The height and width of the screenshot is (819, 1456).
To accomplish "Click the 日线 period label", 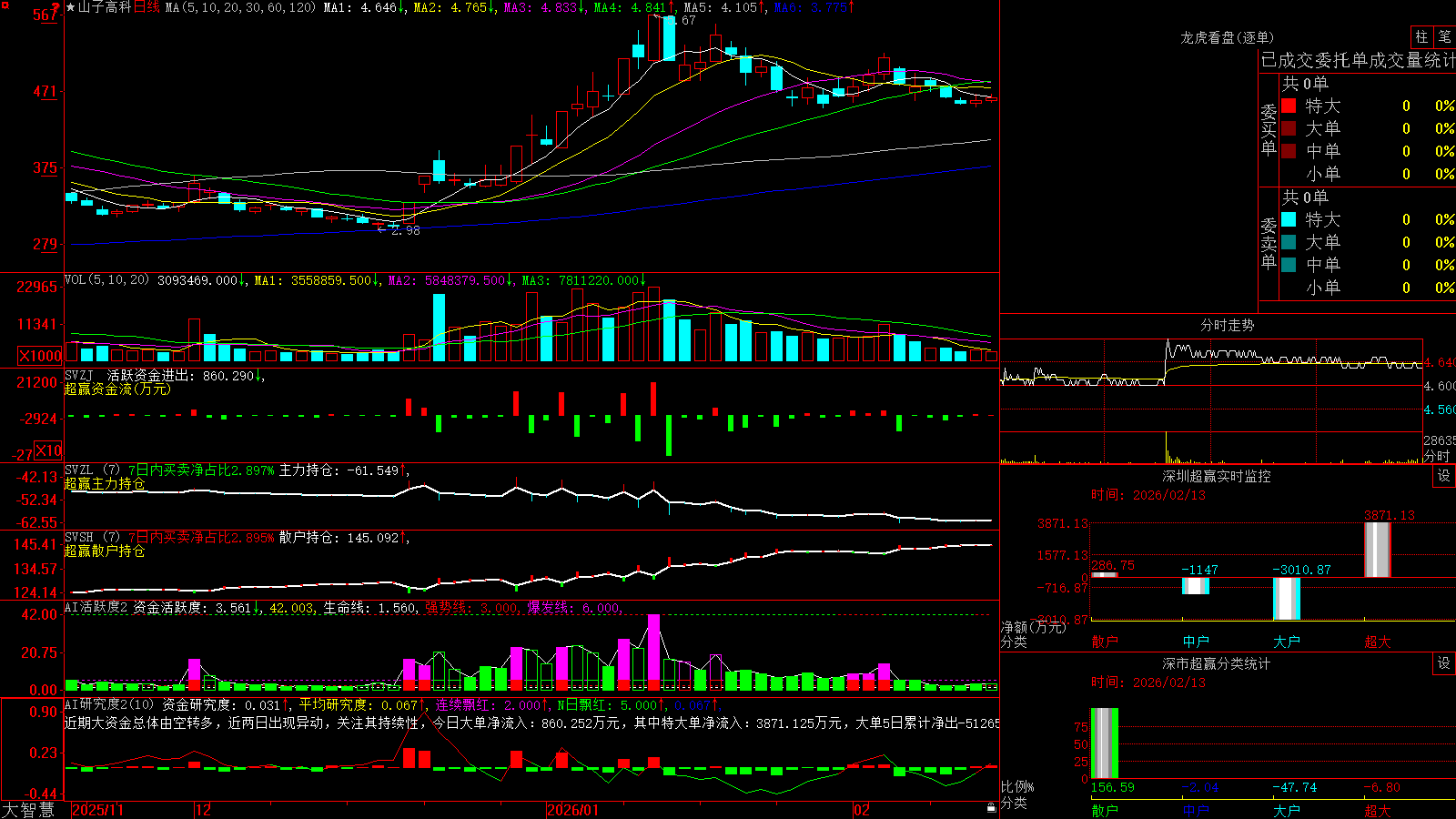I will pos(147,7).
